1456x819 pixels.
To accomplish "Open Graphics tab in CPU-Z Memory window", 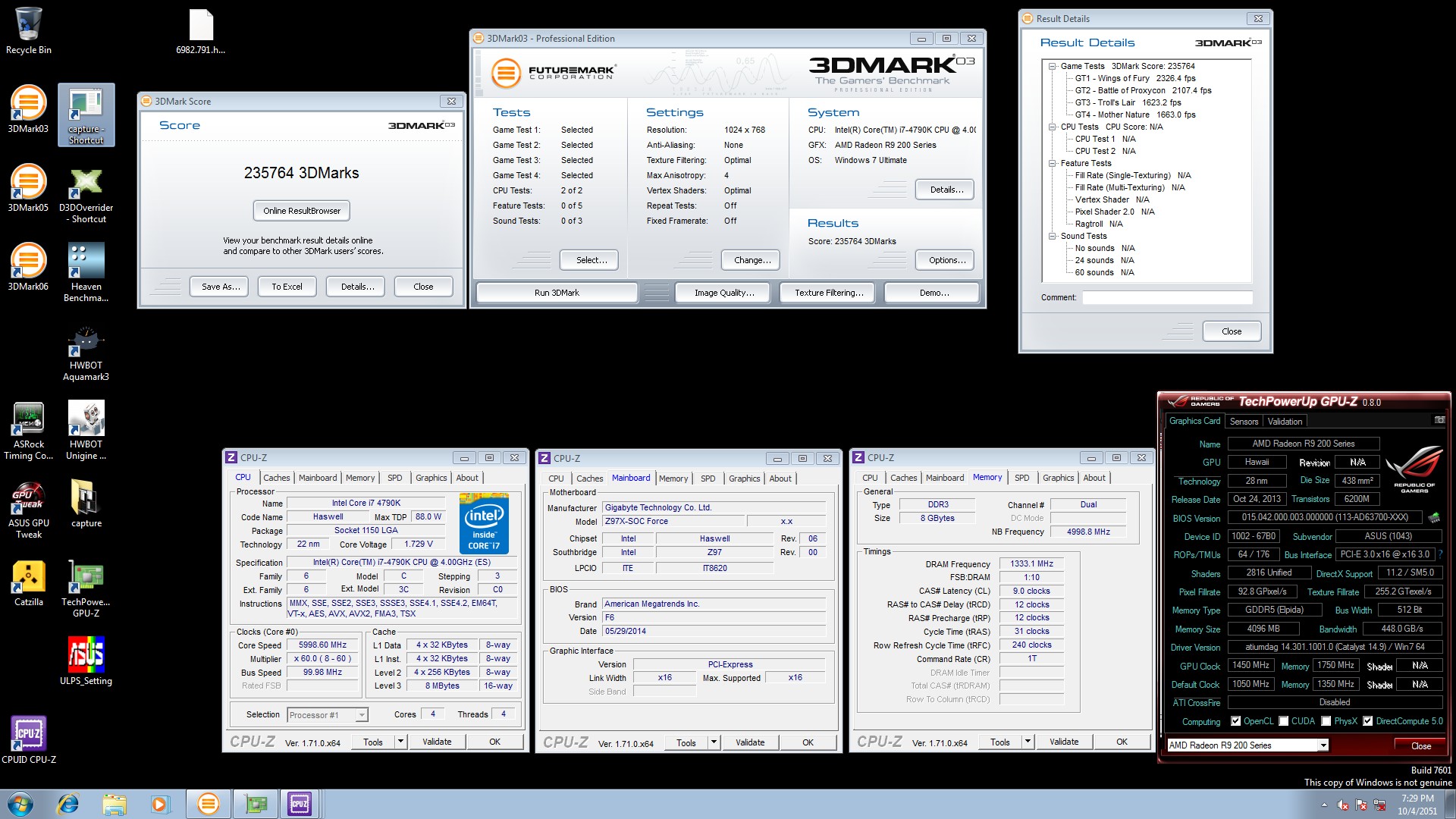I will [x=1059, y=478].
